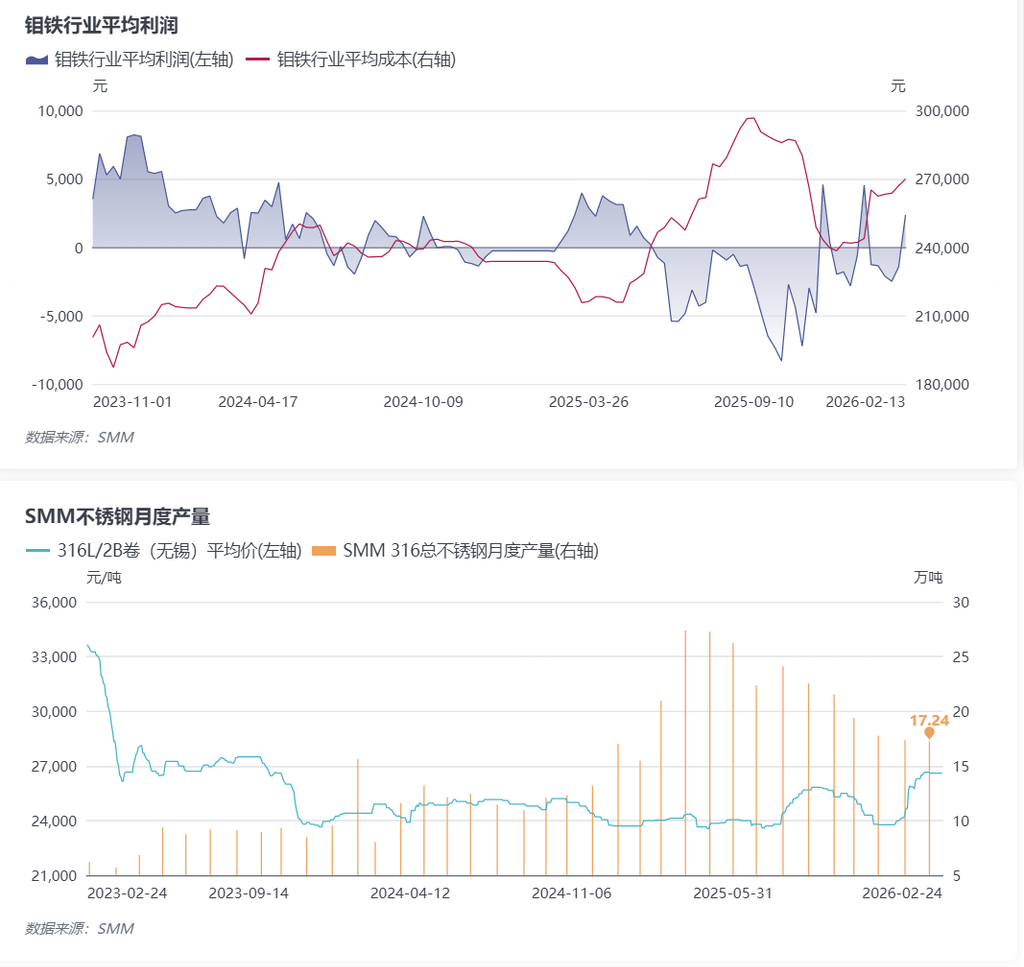Click the 2024-04-12 date on the bottom chart
This screenshot has width=1024, height=967.
point(410,892)
